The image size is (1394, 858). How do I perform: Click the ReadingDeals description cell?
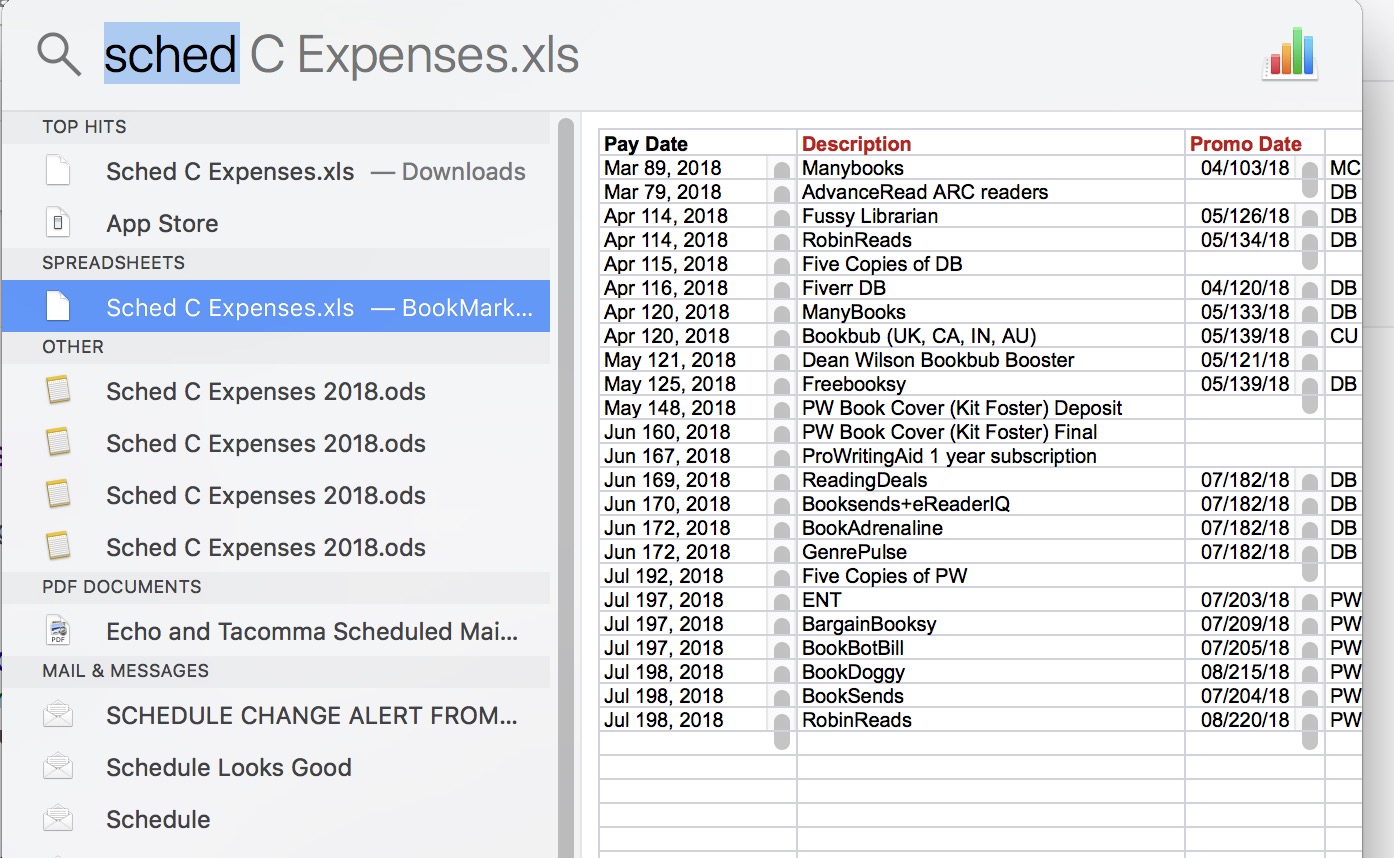pos(991,480)
